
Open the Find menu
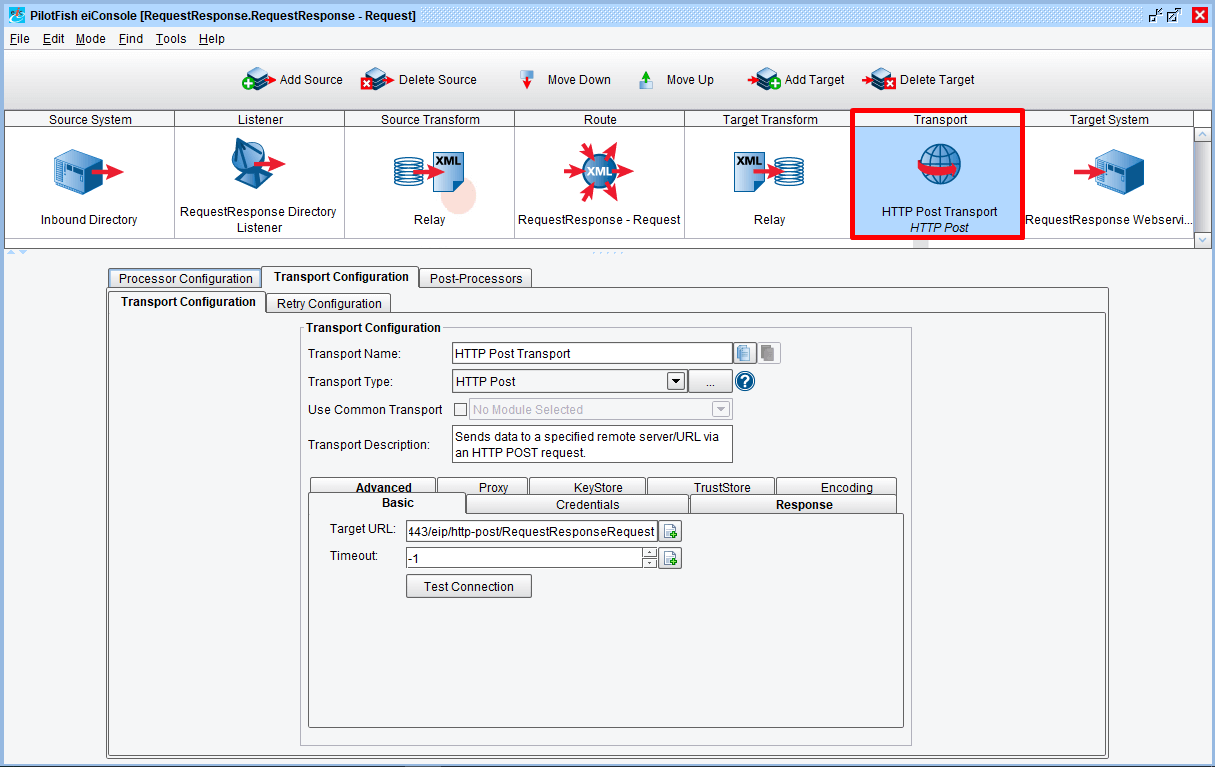point(130,39)
